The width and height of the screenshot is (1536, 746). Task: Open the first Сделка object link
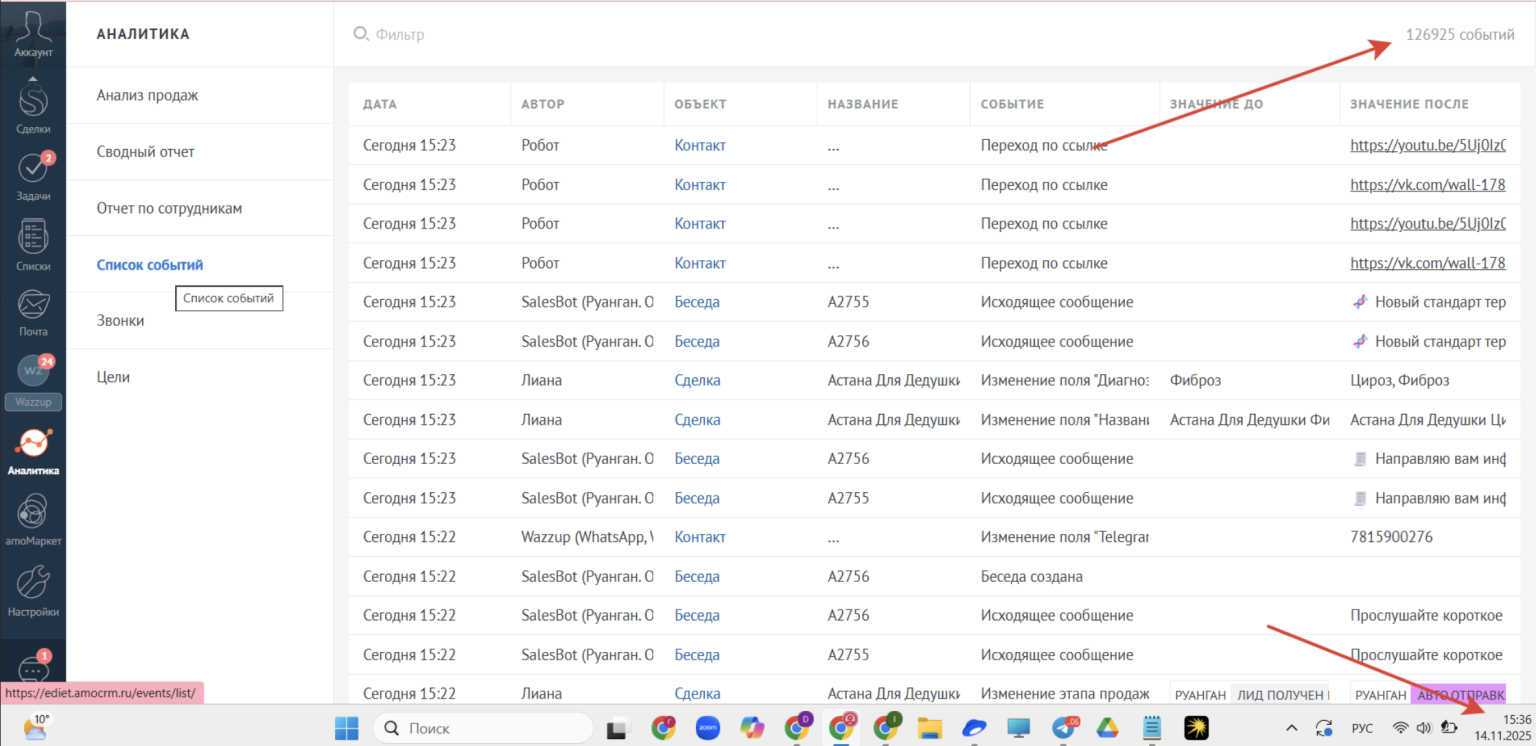click(x=697, y=380)
